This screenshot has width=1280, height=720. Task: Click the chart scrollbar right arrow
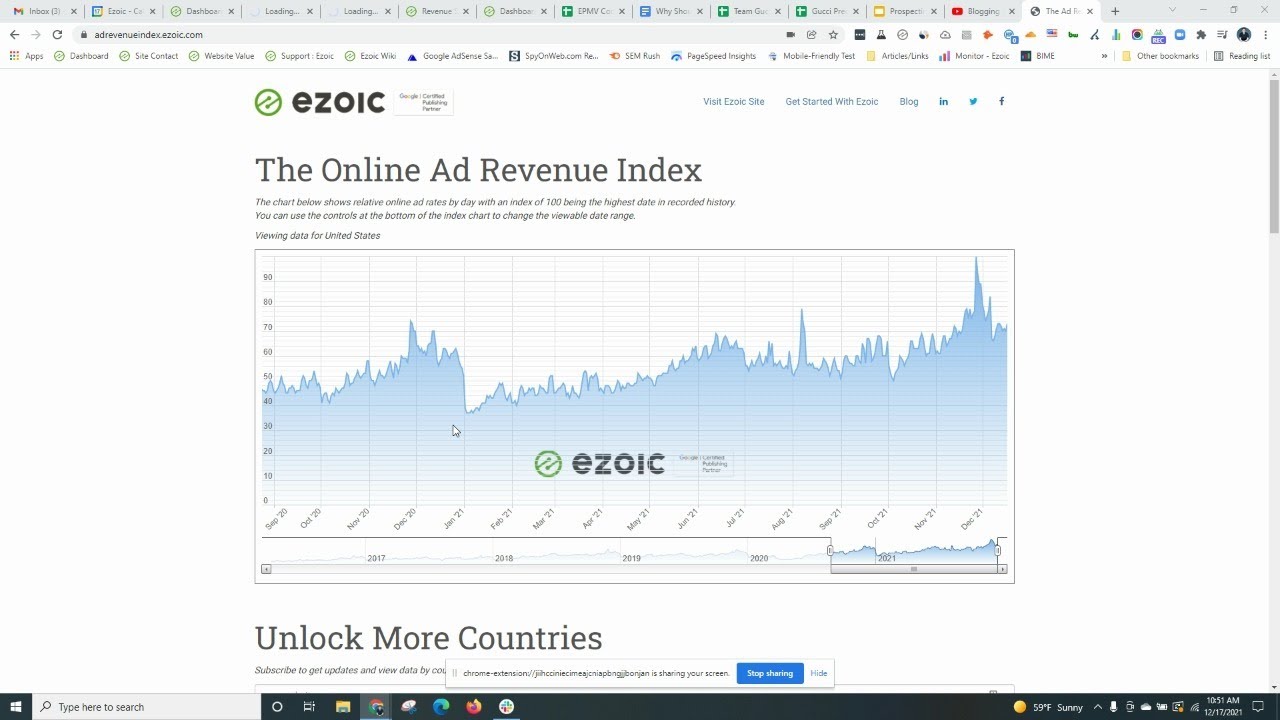(1002, 569)
